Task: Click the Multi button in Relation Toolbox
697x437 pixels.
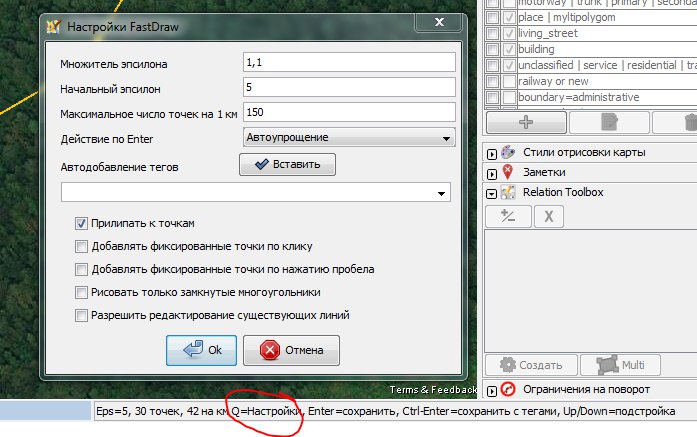Action: tap(621, 365)
